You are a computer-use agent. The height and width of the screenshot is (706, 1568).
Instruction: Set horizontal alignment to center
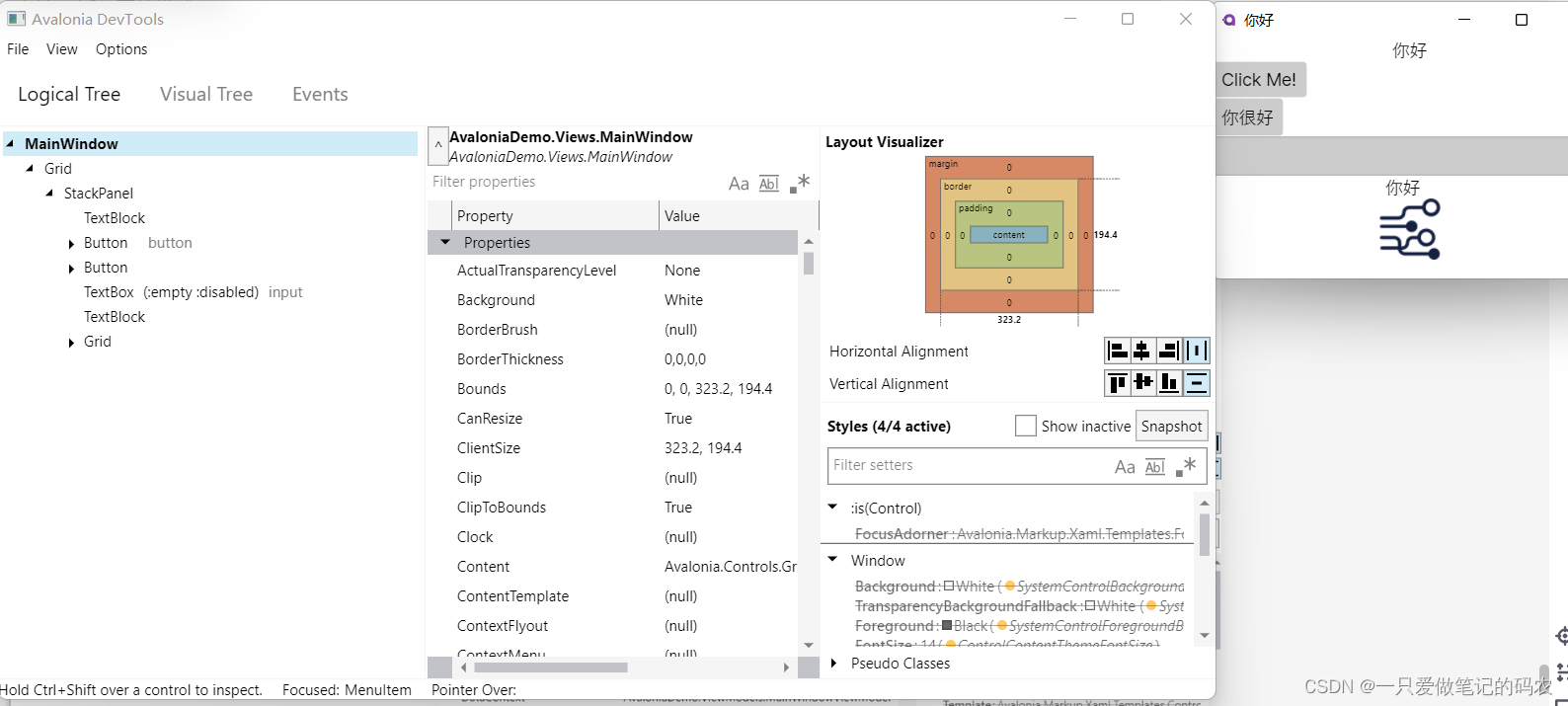tap(1142, 351)
